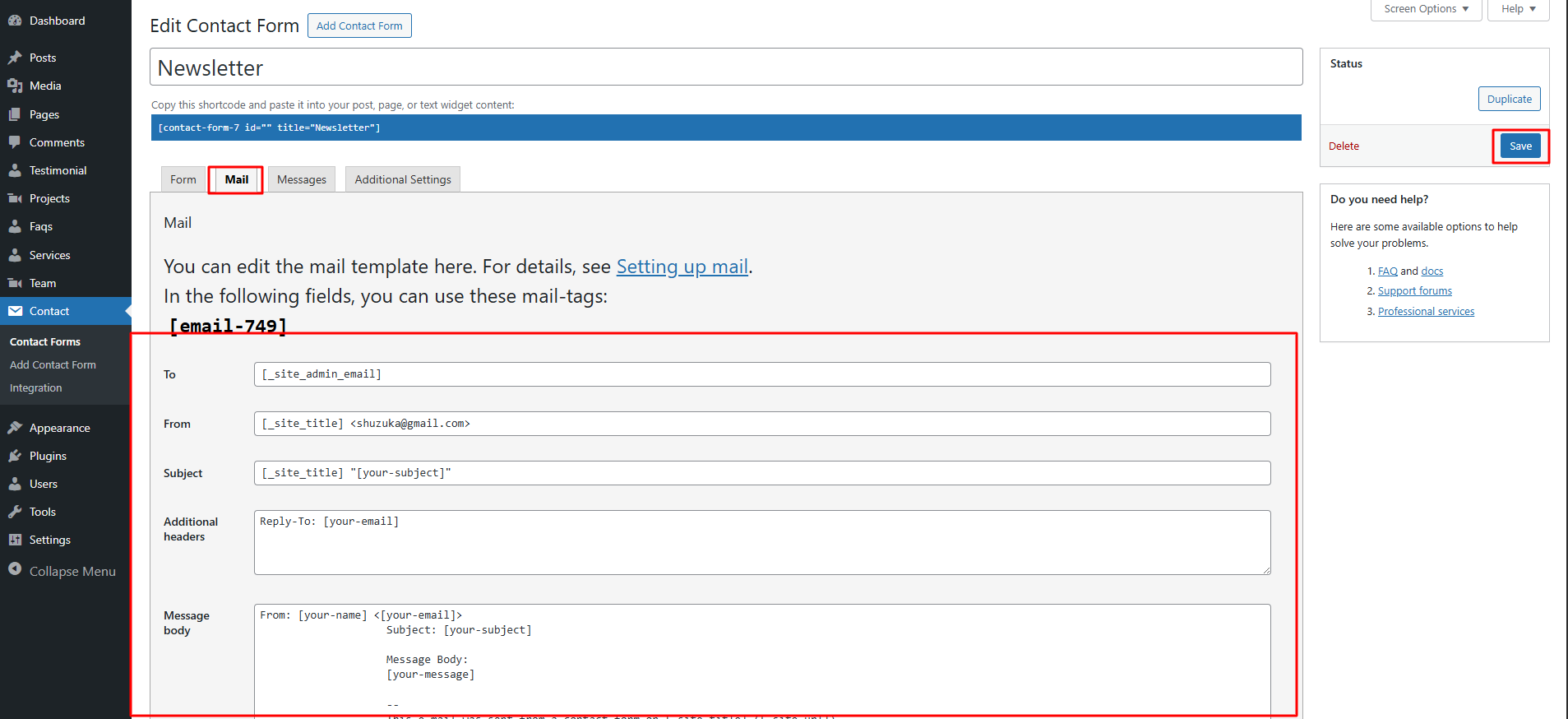Open Integration submenu item
1568x719 pixels.
(x=35, y=387)
